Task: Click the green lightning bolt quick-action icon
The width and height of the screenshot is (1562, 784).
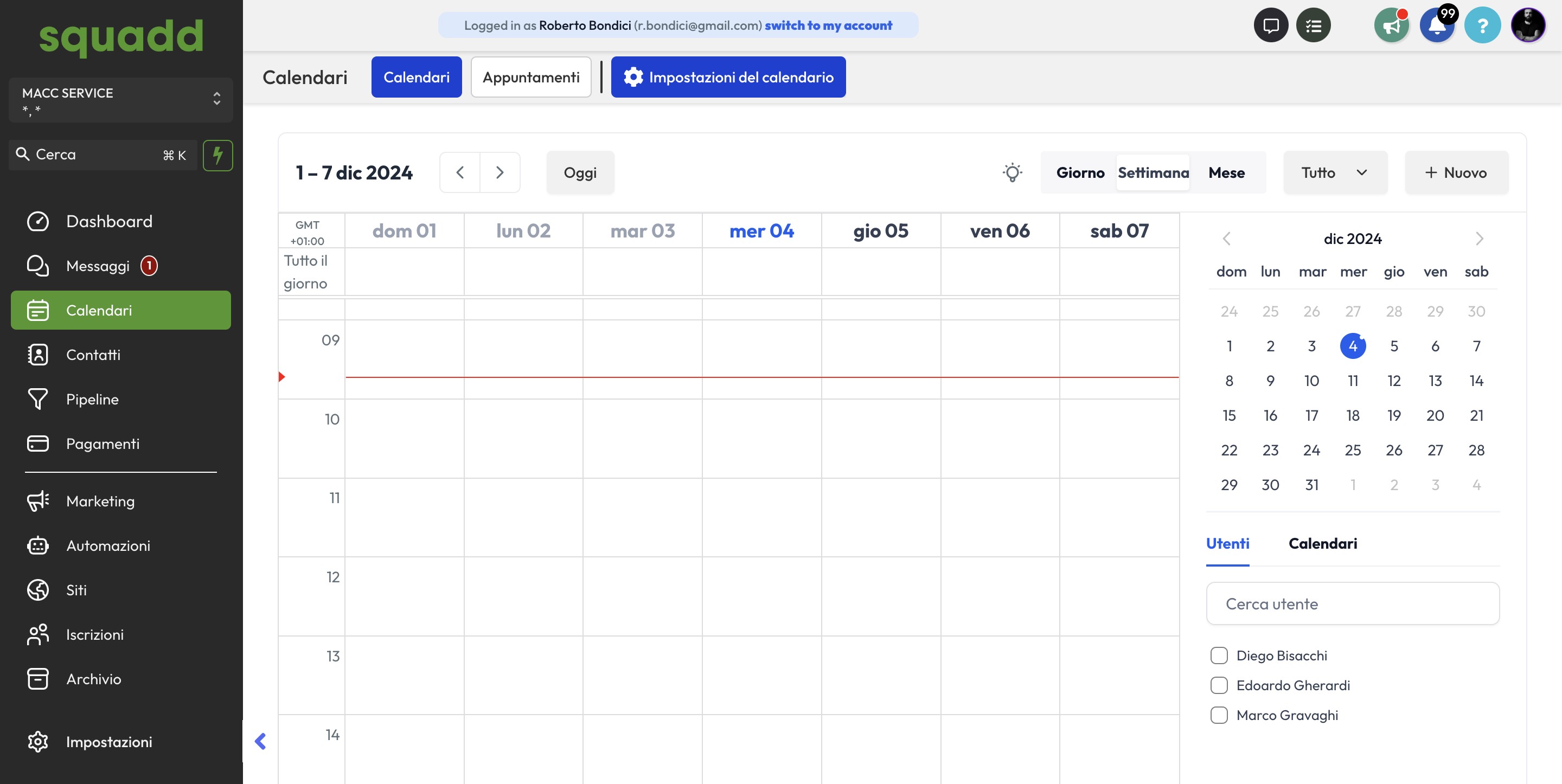Action: pyautogui.click(x=217, y=155)
